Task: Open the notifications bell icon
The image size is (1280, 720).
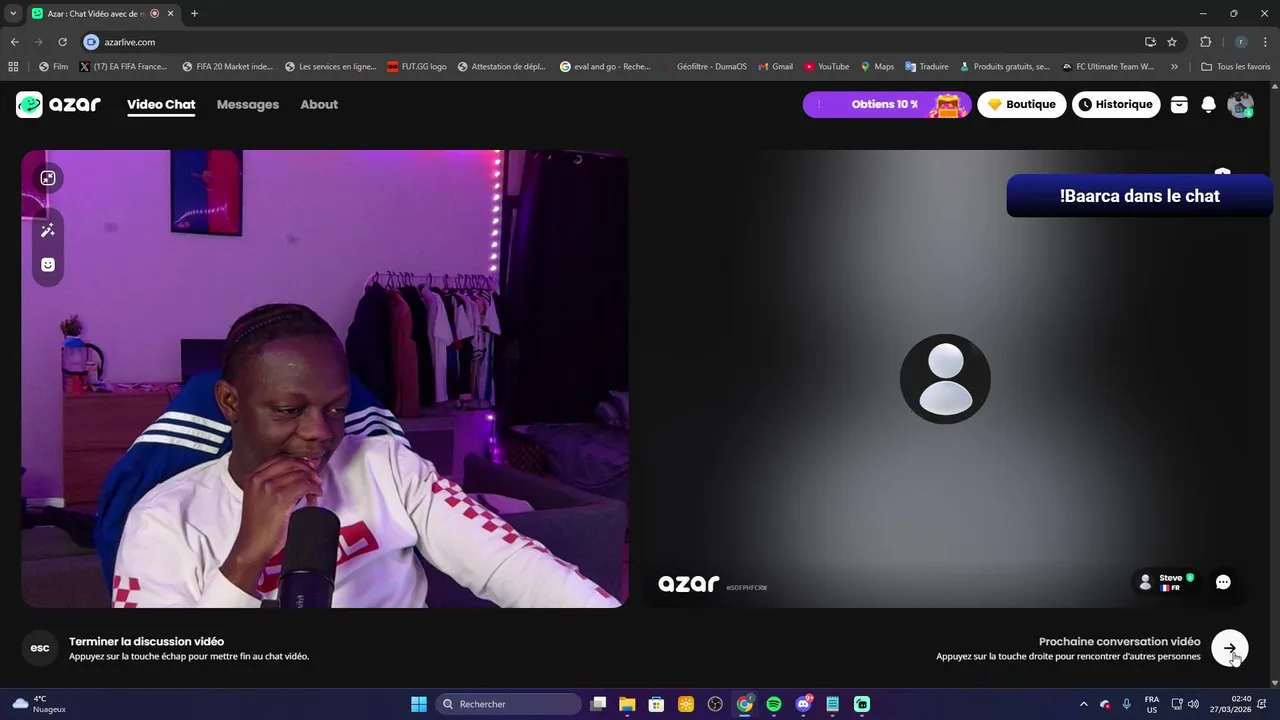Action: tap(1208, 104)
